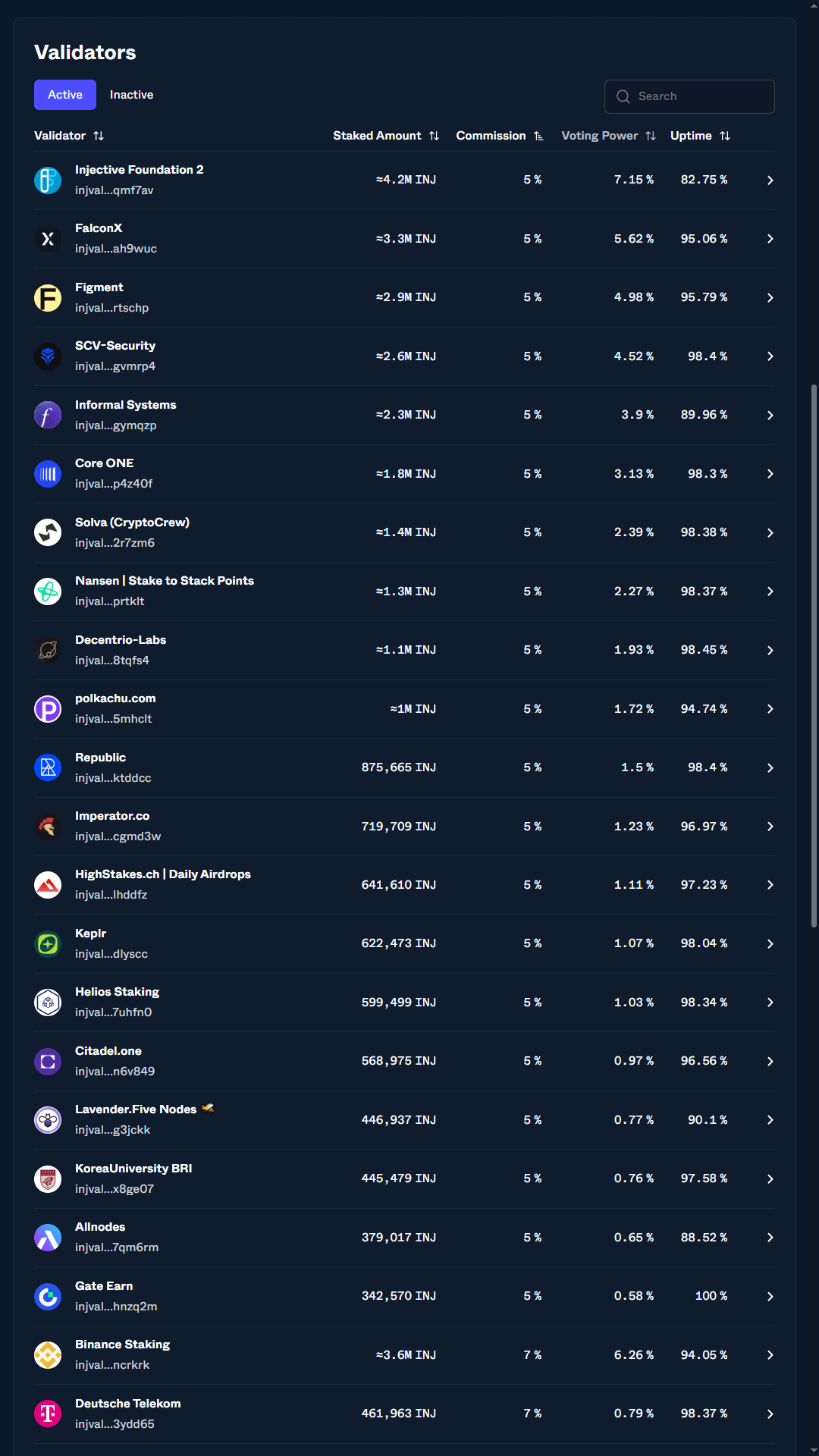Viewport: 819px width, 1456px height.
Task: Focus the validator Search field
Action: pyautogui.click(x=689, y=96)
